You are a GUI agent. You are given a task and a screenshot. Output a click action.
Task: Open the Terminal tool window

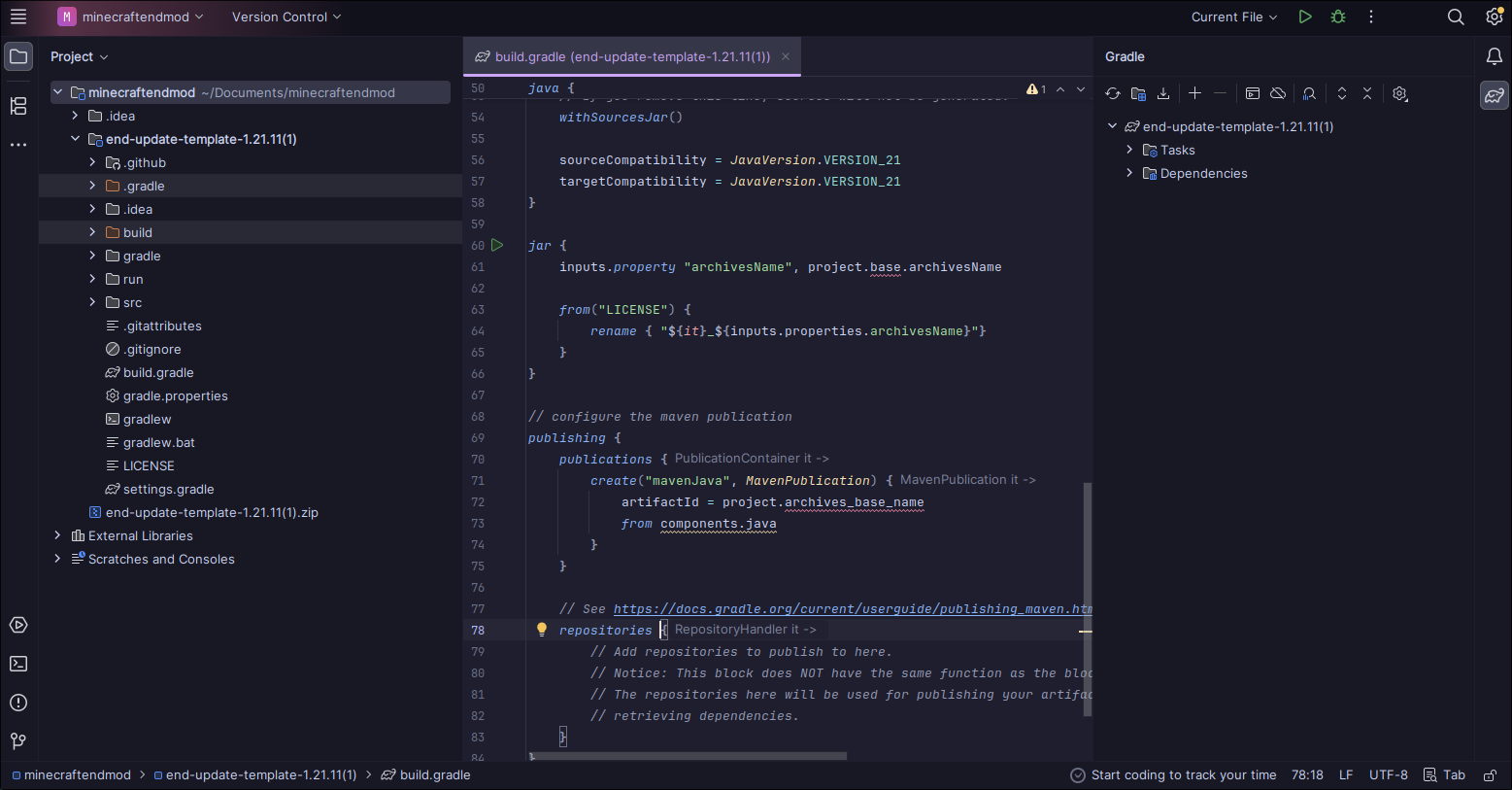[x=18, y=664]
